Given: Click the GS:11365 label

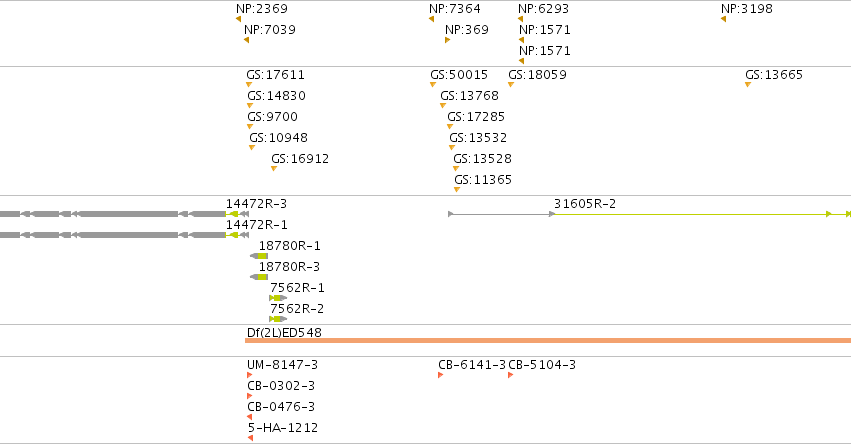Looking at the screenshot, I should tap(483, 180).
